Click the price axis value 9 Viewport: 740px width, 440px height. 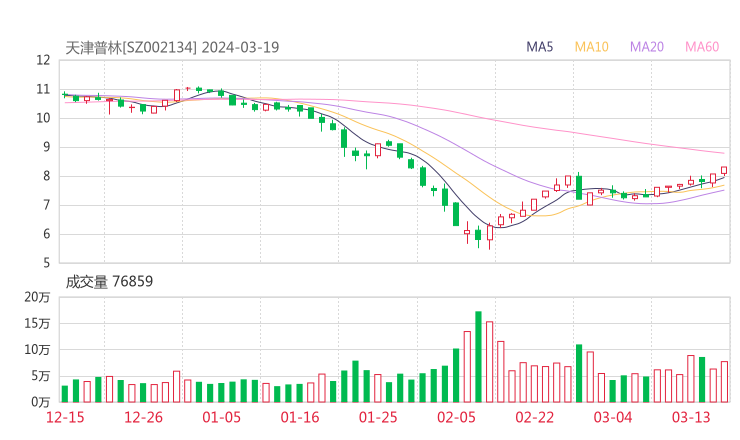coord(46,147)
